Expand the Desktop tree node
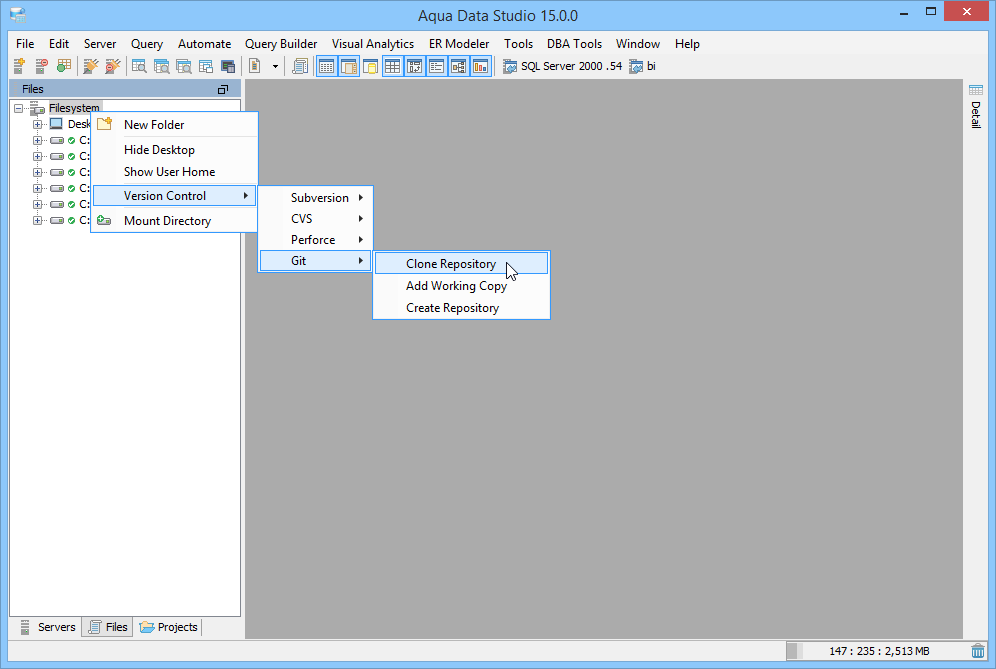The width and height of the screenshot is (996, 669). (x=37, y=124)
